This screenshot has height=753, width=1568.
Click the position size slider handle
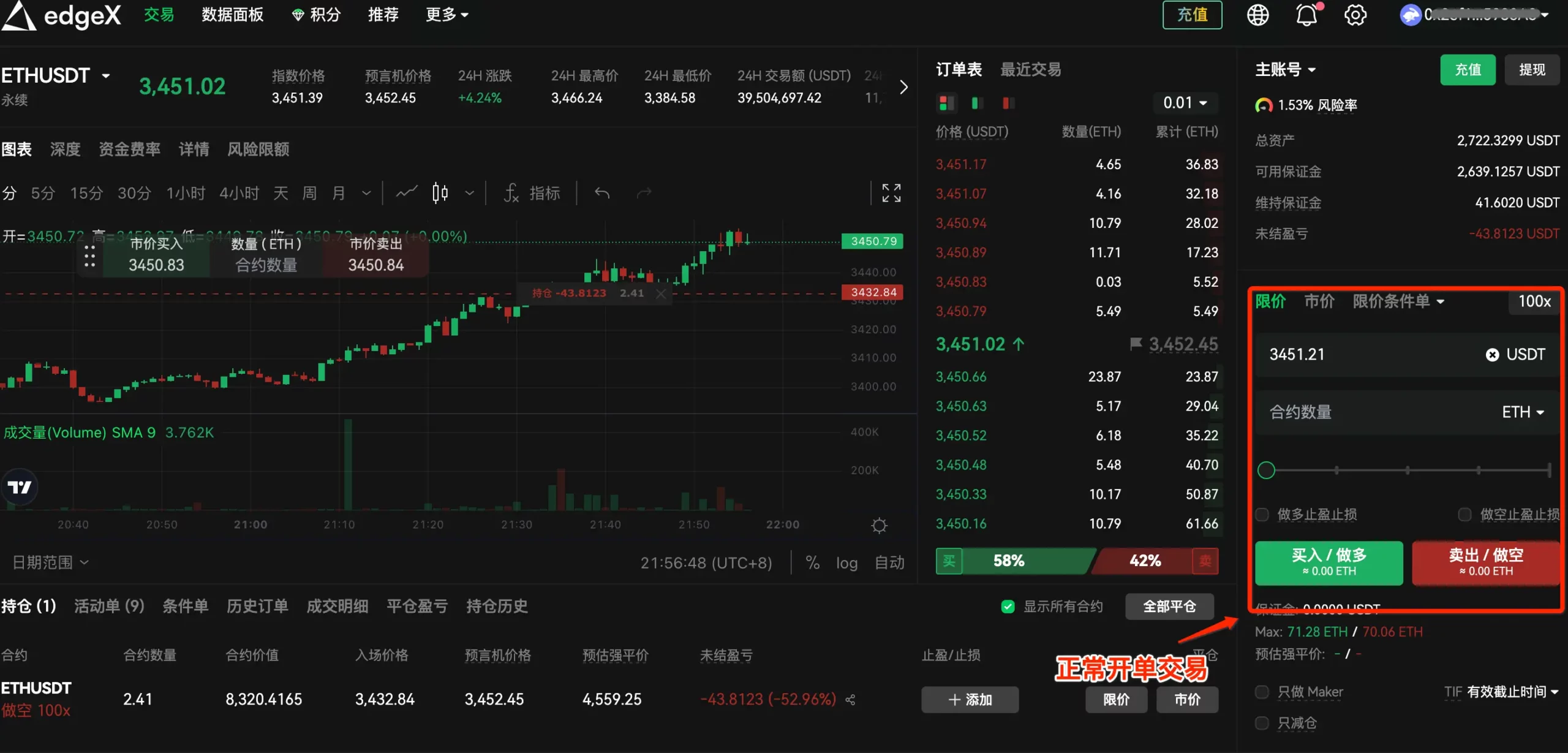click(1267, 470)
